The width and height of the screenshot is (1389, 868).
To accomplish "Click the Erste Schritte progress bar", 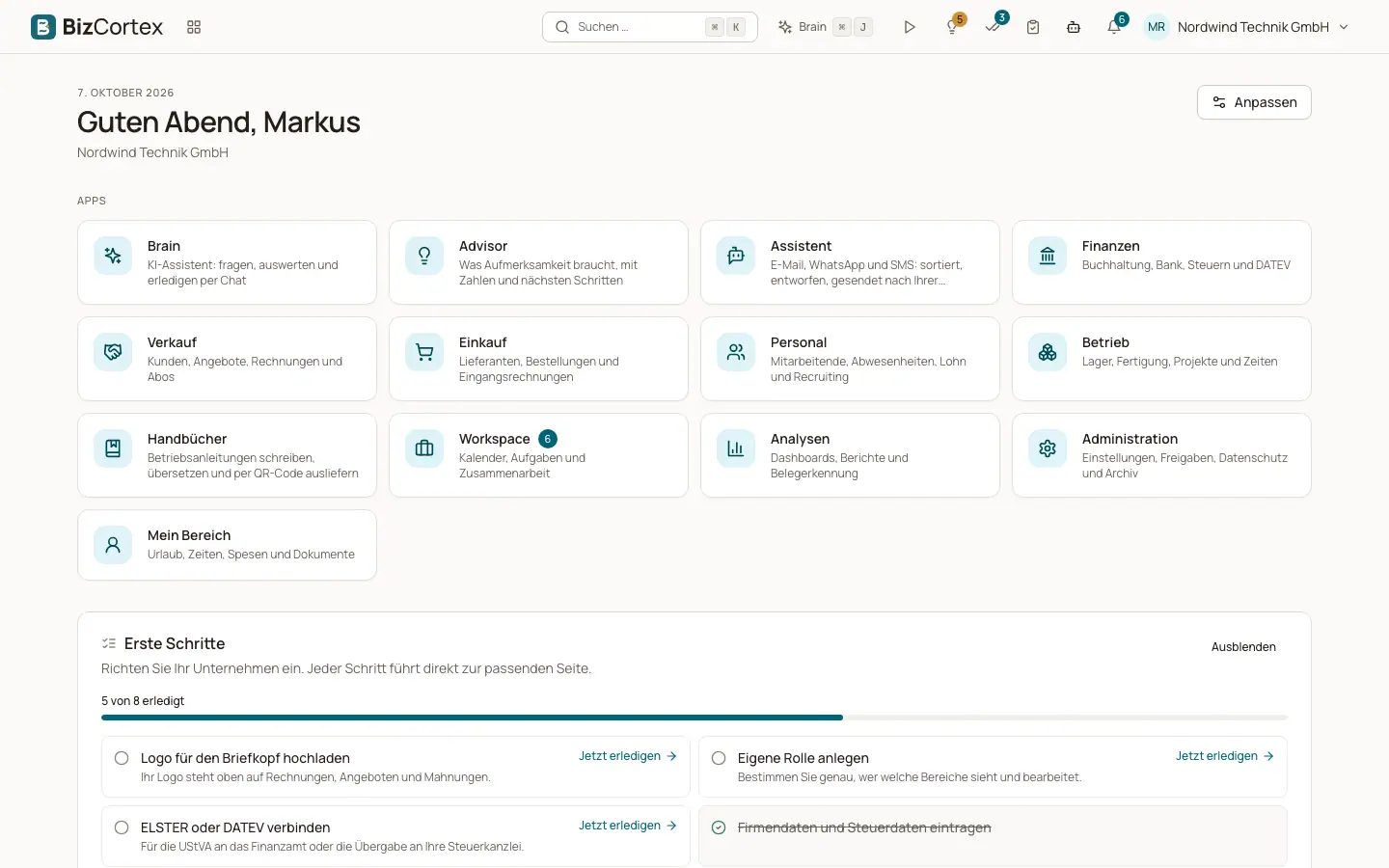I will pos(694,718).
